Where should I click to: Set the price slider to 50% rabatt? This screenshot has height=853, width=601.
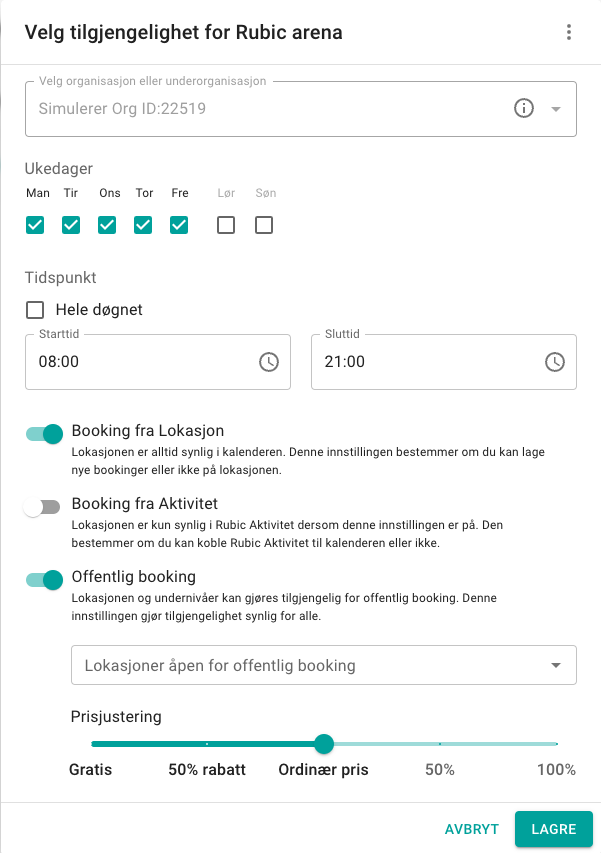[x=207, y=744]
